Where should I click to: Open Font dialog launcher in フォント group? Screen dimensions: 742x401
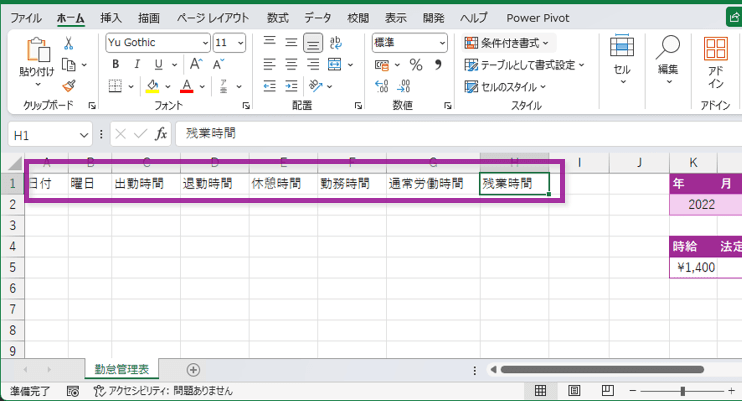[246, 106]
